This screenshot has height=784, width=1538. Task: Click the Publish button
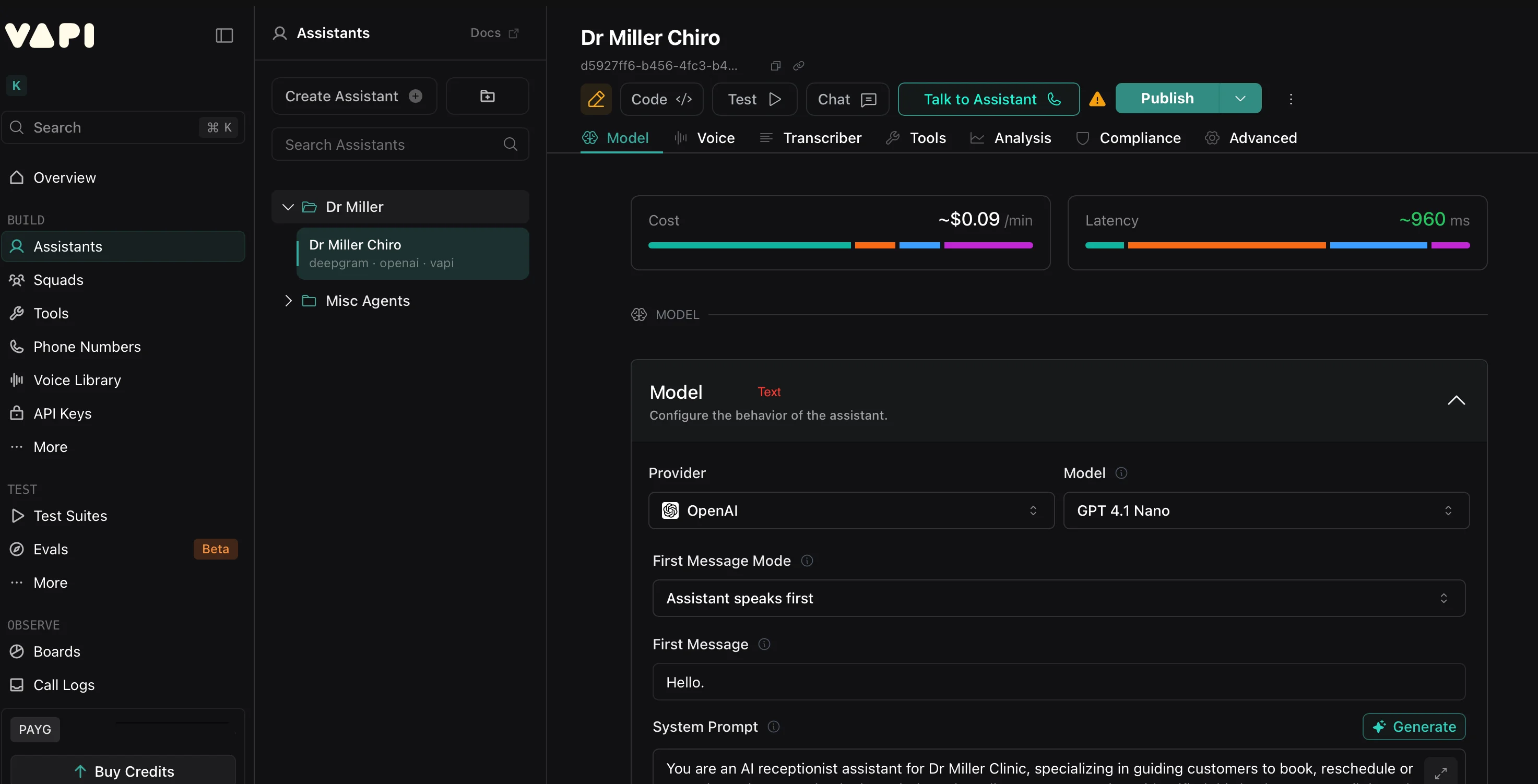point(1167,99)
